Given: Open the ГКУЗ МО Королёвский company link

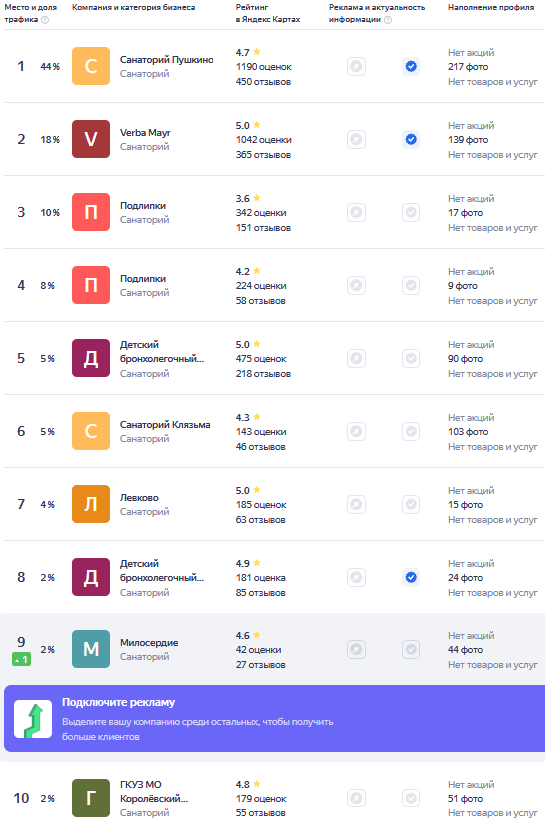Looking at the screenshot, I should click(x=154, y=791).
